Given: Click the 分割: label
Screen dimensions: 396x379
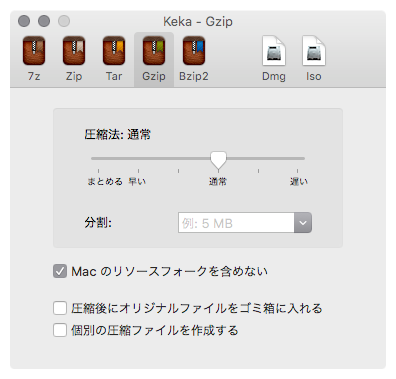Looking at the screenshot, I should click(98, 222).
